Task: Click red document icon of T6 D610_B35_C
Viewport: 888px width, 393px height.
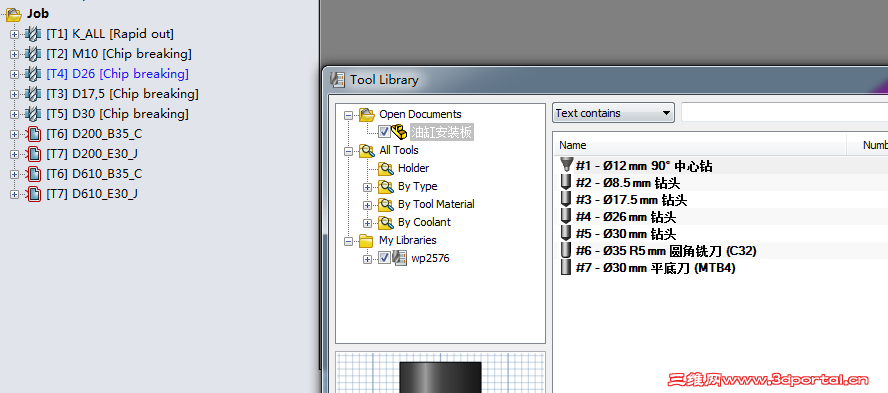Action: point(34,174)
